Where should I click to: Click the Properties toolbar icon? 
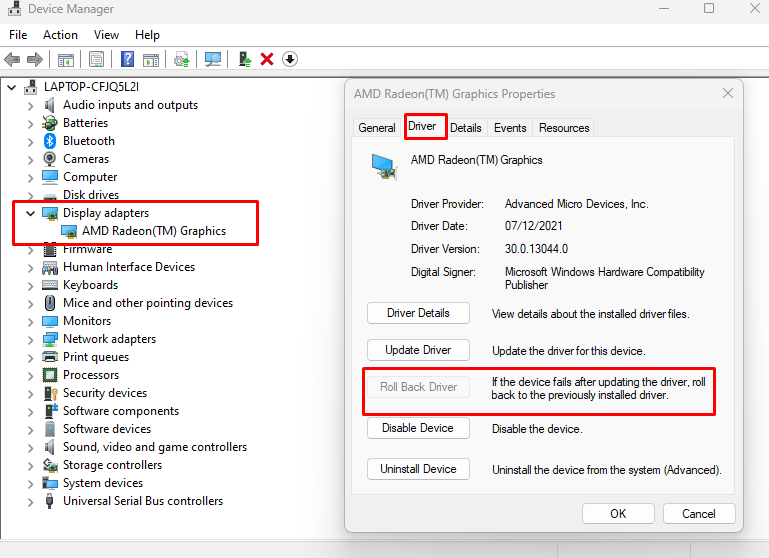tap(97, 60)
